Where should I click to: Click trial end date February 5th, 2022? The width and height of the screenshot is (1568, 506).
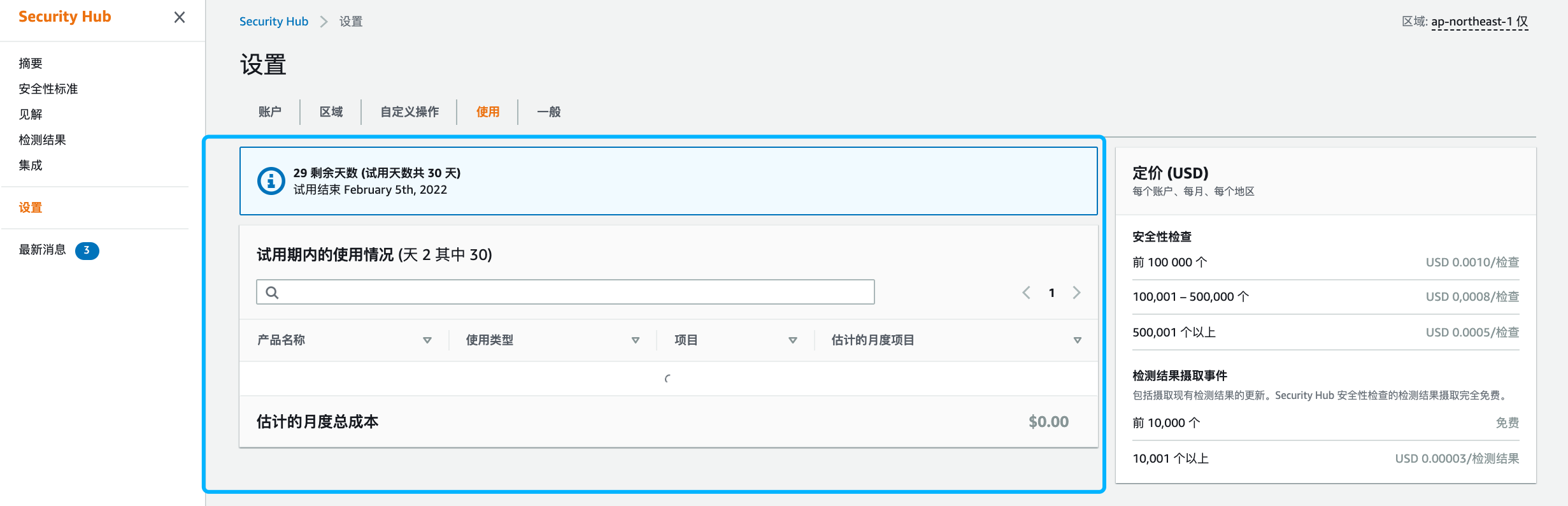tap(396, 189)
